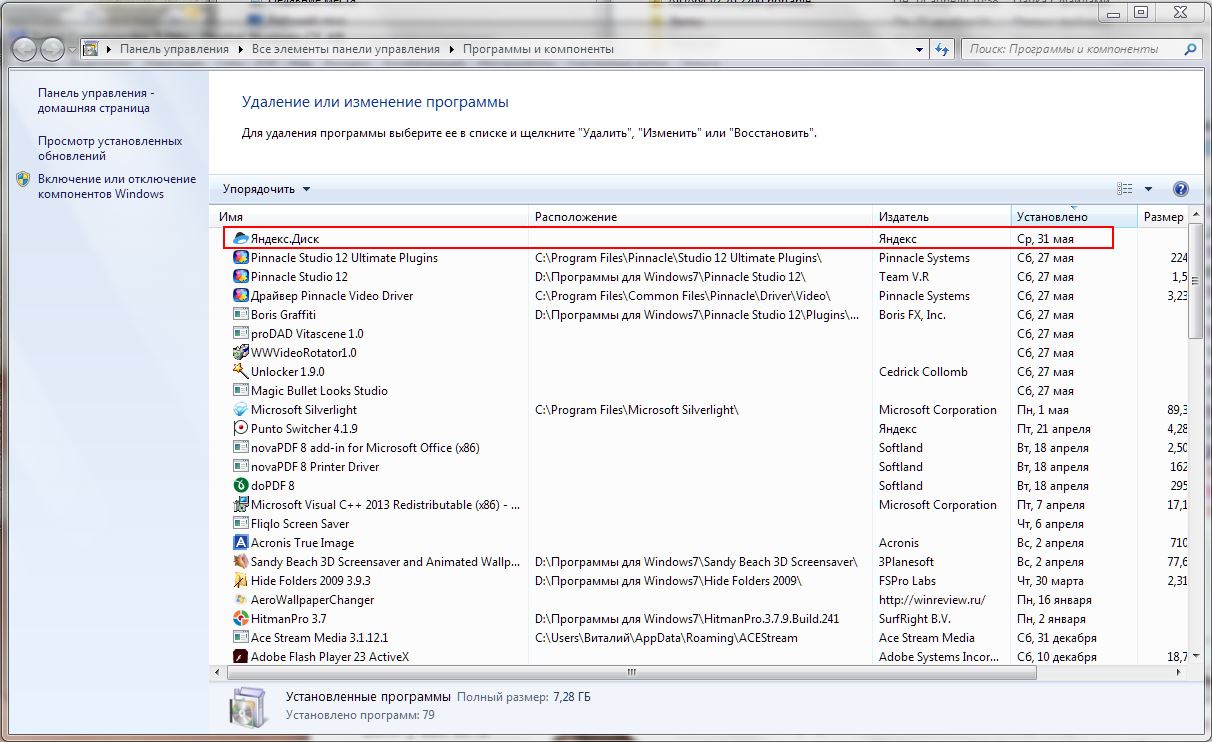Open Включение или отключение компонентов Windows
This screenshot has height=742, width=1212.
(117, 186)
